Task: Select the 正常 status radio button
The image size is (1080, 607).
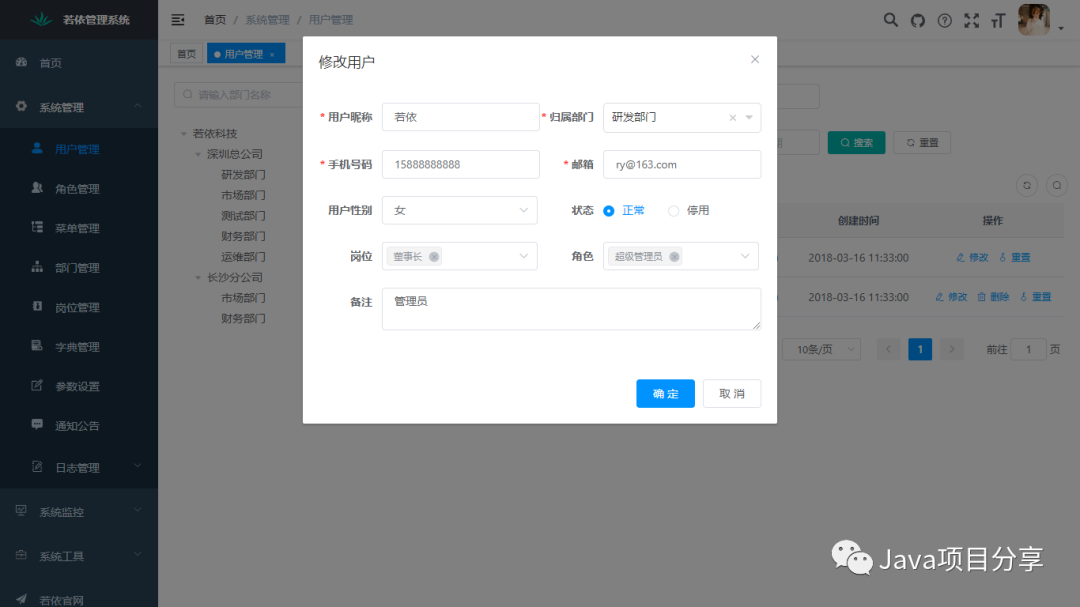Action: 609,211
